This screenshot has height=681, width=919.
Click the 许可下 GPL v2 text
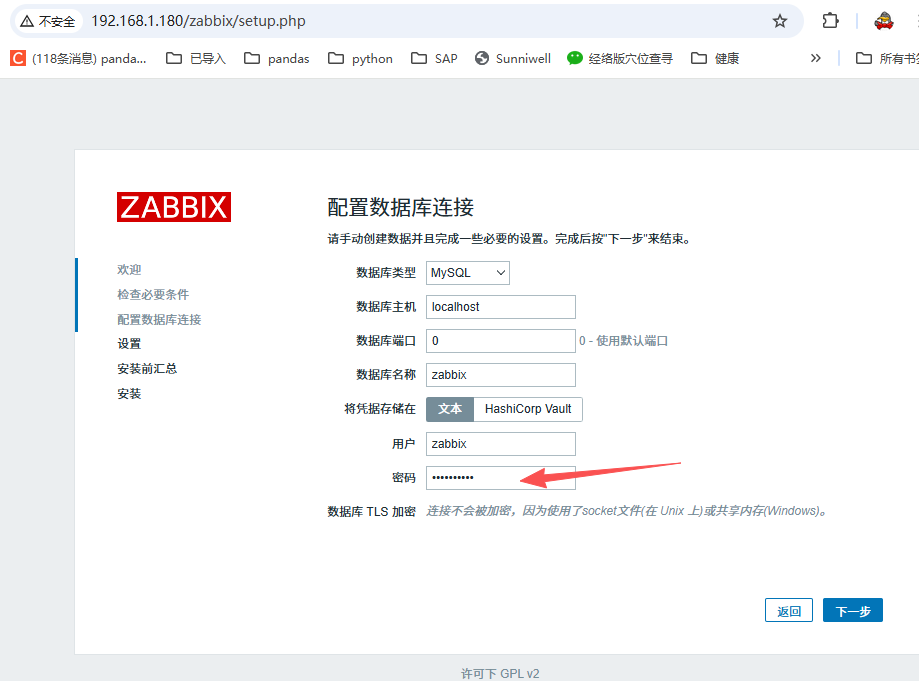(500, 673)
